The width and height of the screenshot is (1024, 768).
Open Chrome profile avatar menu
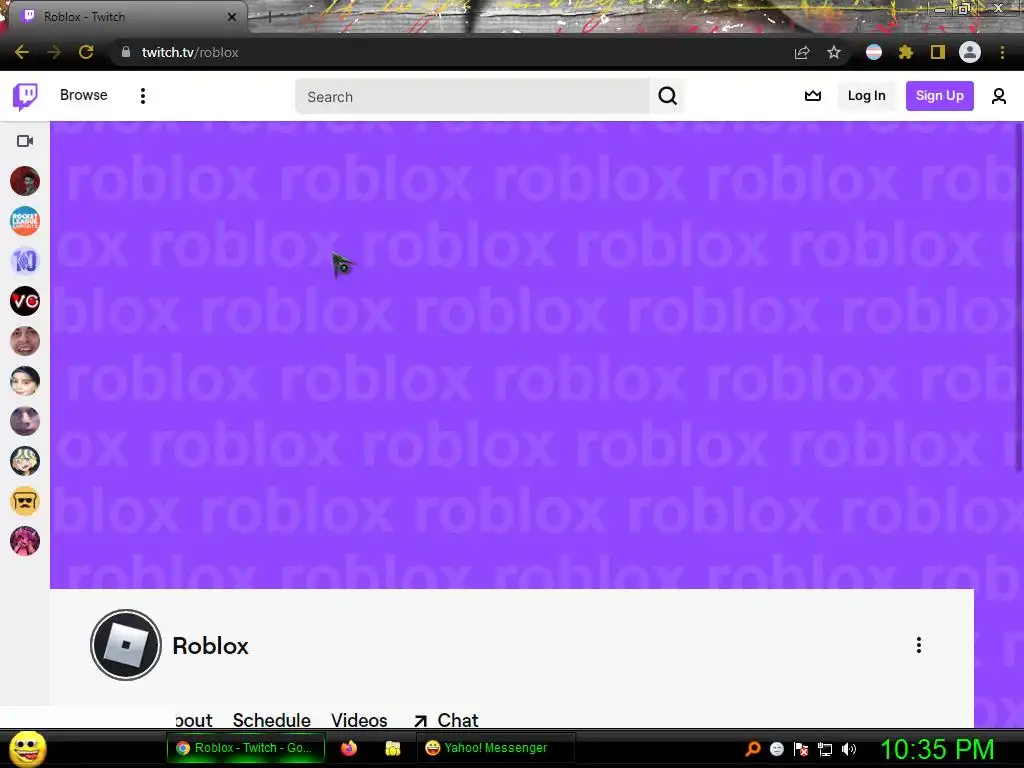[x=970, y=52]
